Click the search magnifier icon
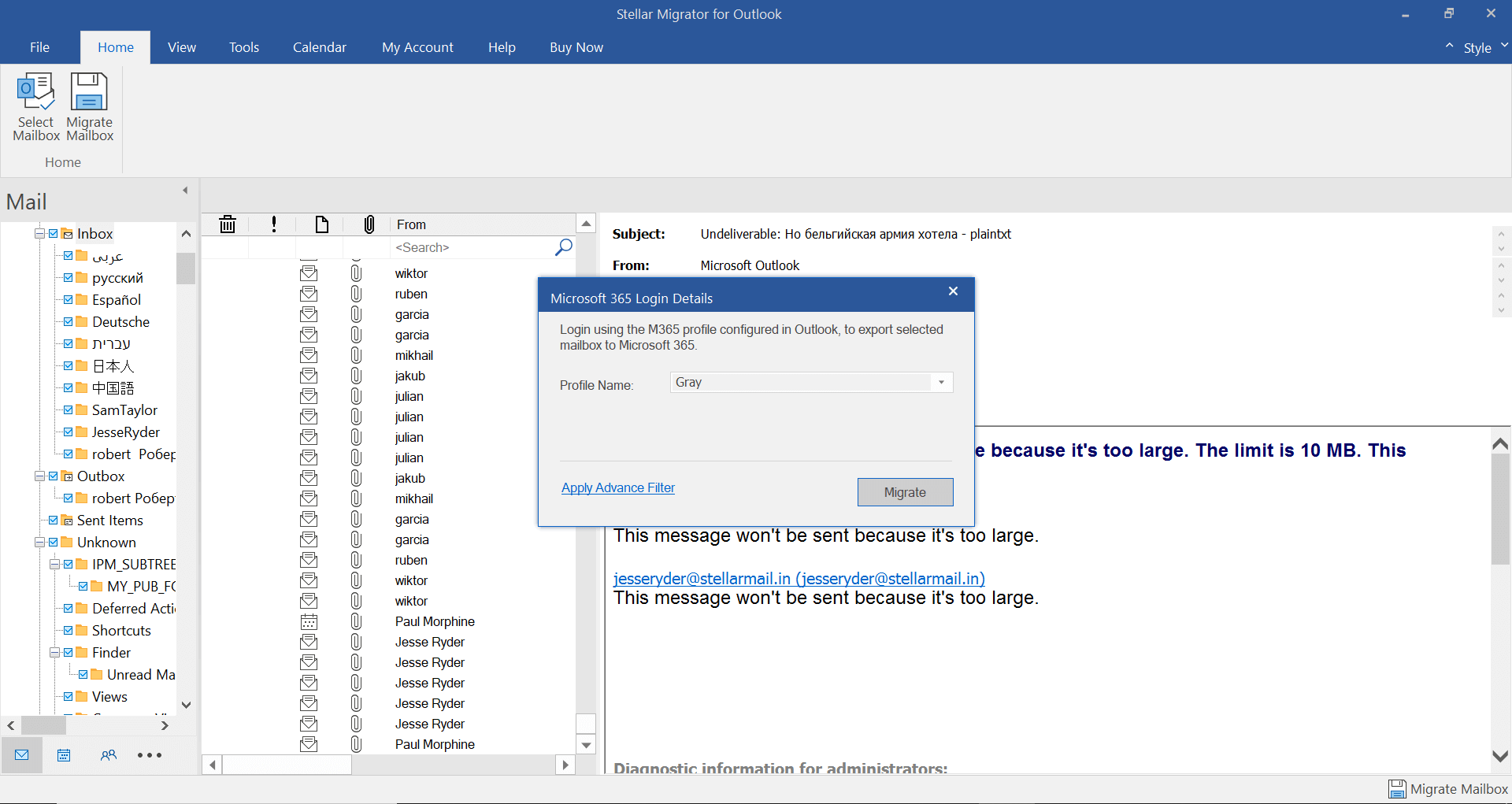The height and width of the screenshot is (804, 1512). tap(562, 247)
